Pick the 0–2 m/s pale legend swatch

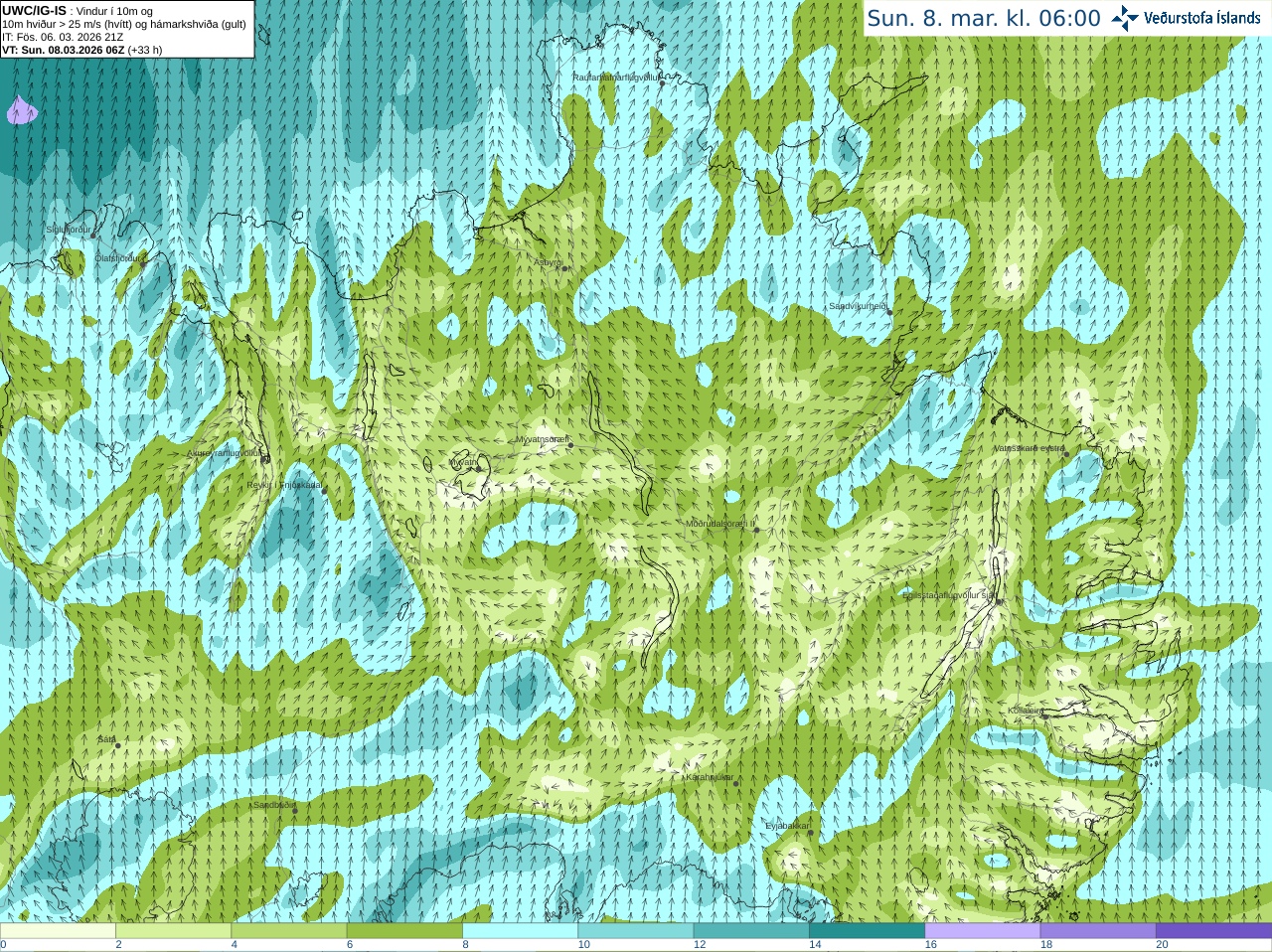pos(58,931)
